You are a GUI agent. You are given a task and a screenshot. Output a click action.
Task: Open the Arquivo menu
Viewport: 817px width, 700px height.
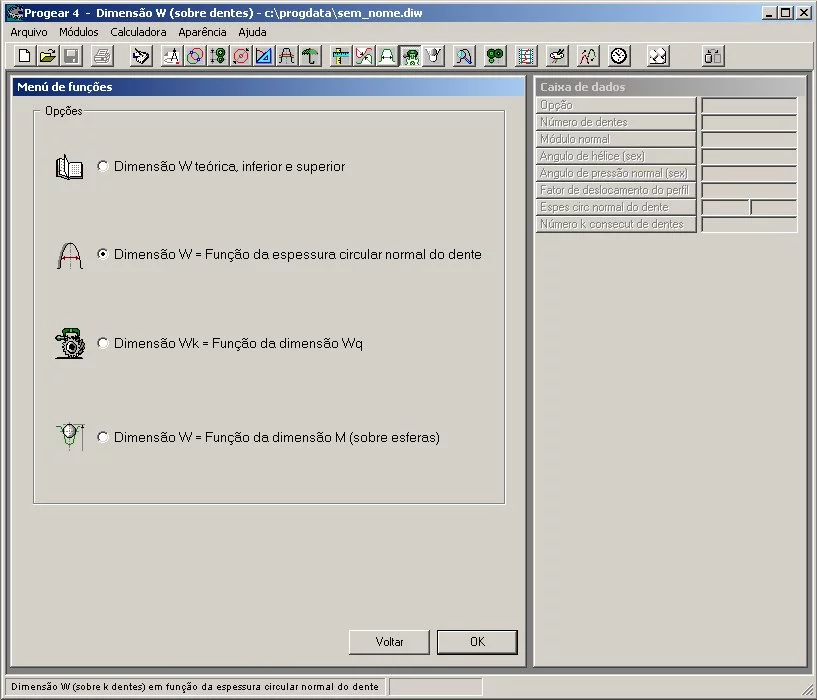29,32
